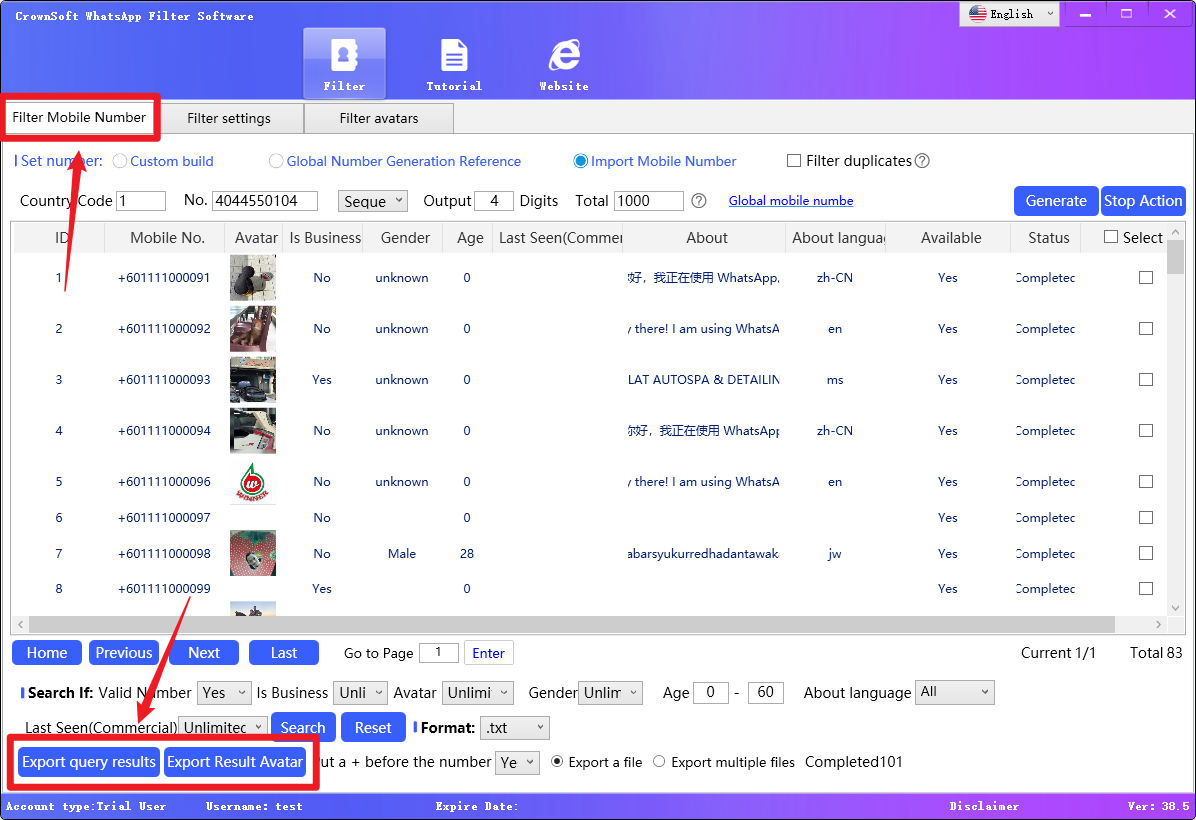This screenshot has height=820, width=1196.
Task: Click Export query results button
Action: coord(88,761)
